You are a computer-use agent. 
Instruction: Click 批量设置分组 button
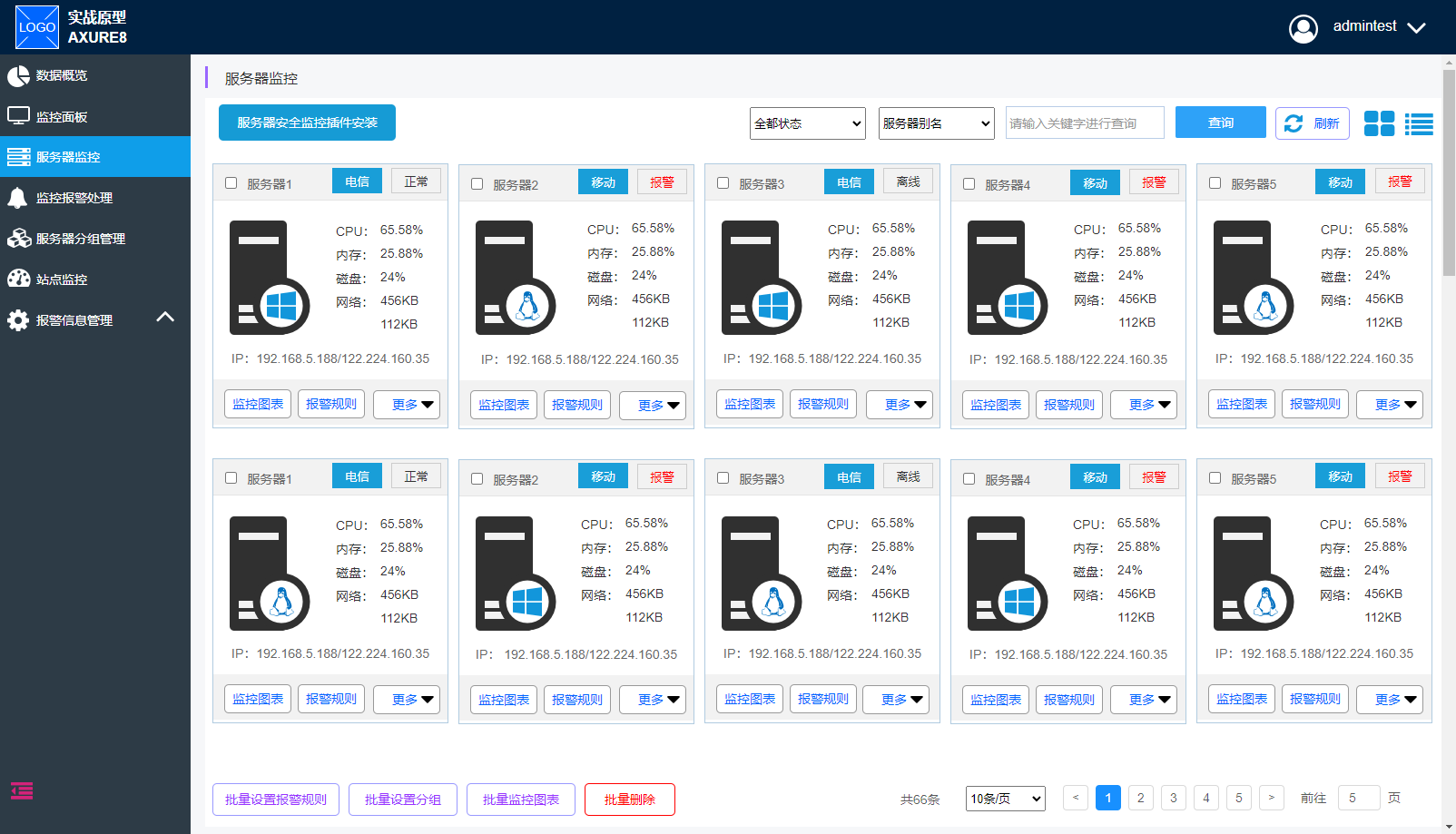(403, 800)
